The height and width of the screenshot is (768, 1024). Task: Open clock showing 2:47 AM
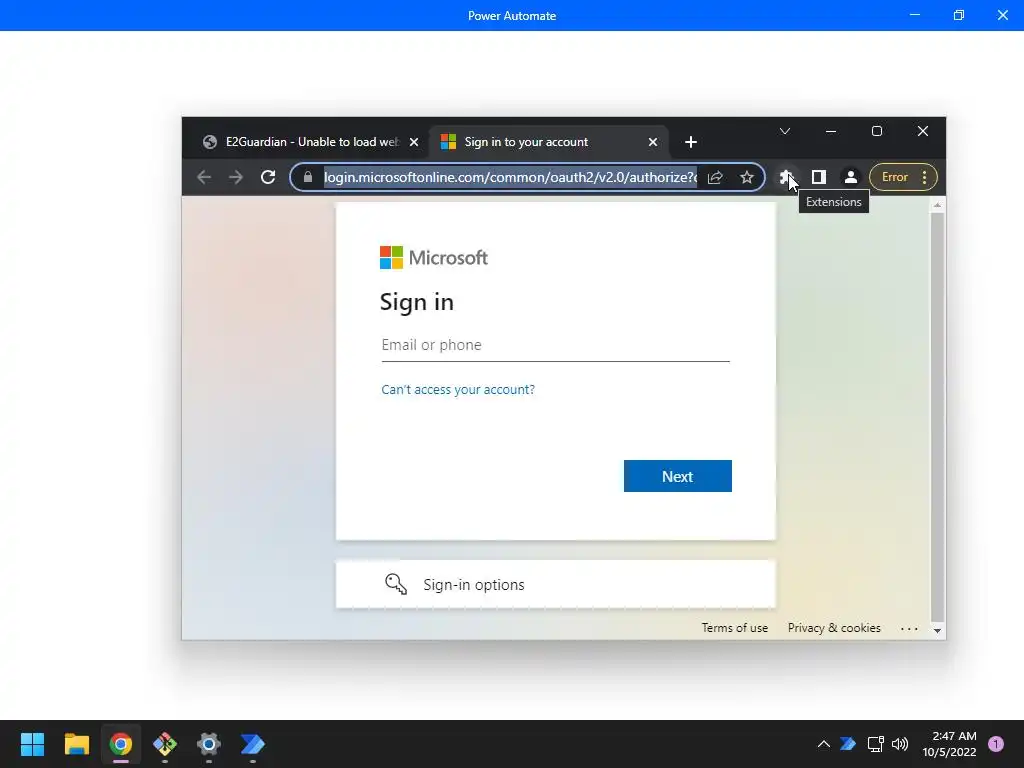point(949,744)
